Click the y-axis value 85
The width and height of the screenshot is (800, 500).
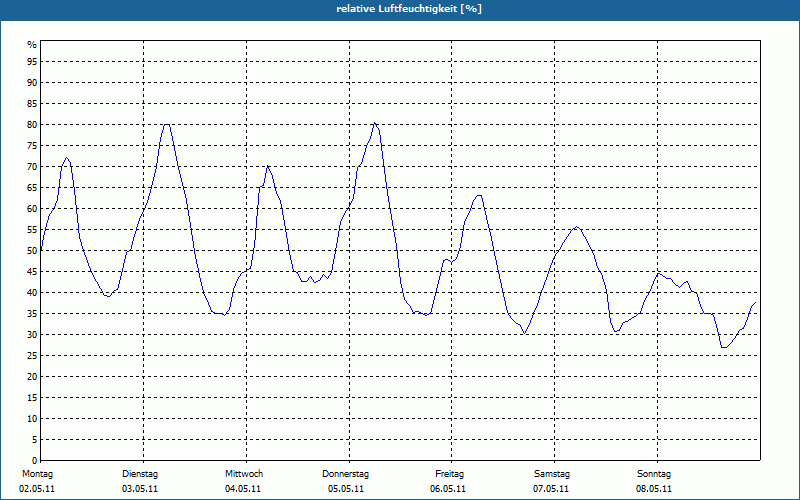32,104
